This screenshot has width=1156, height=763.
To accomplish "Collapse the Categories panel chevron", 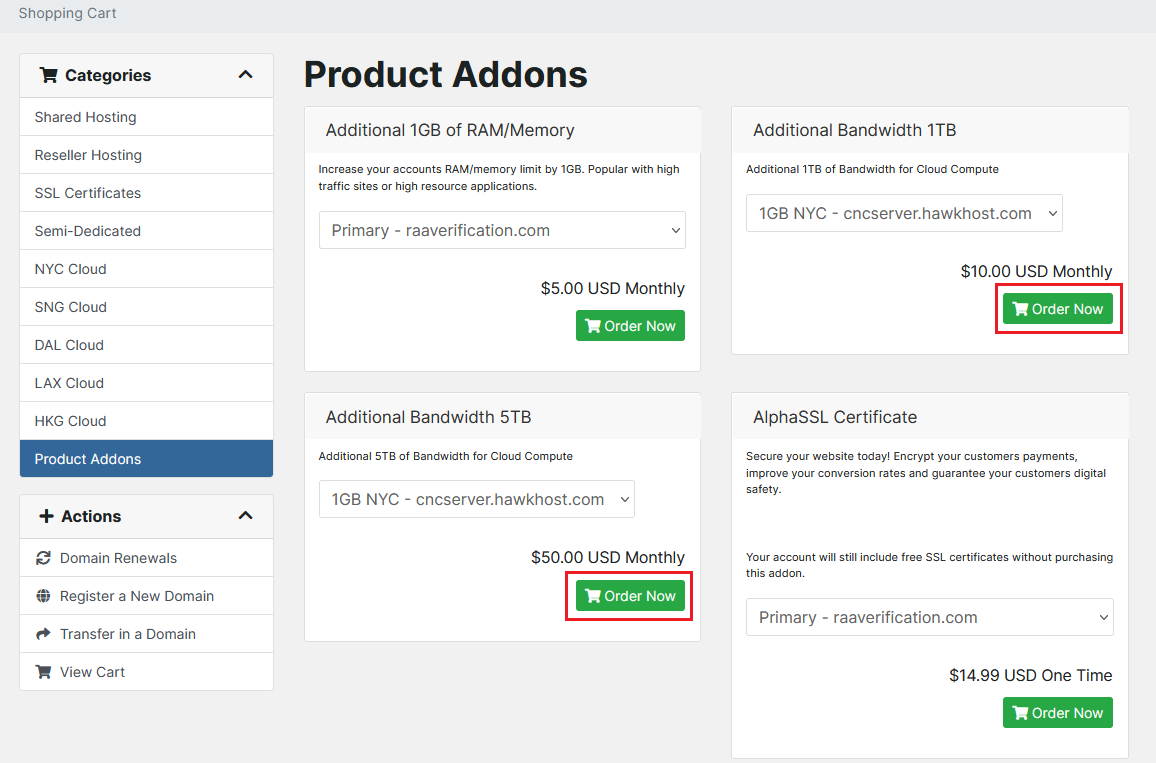I will (x=245, y=75).
